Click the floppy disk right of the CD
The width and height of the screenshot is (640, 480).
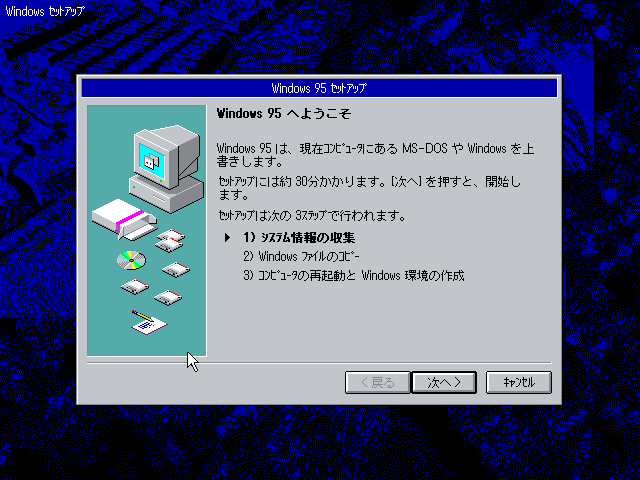pos(176,269)
